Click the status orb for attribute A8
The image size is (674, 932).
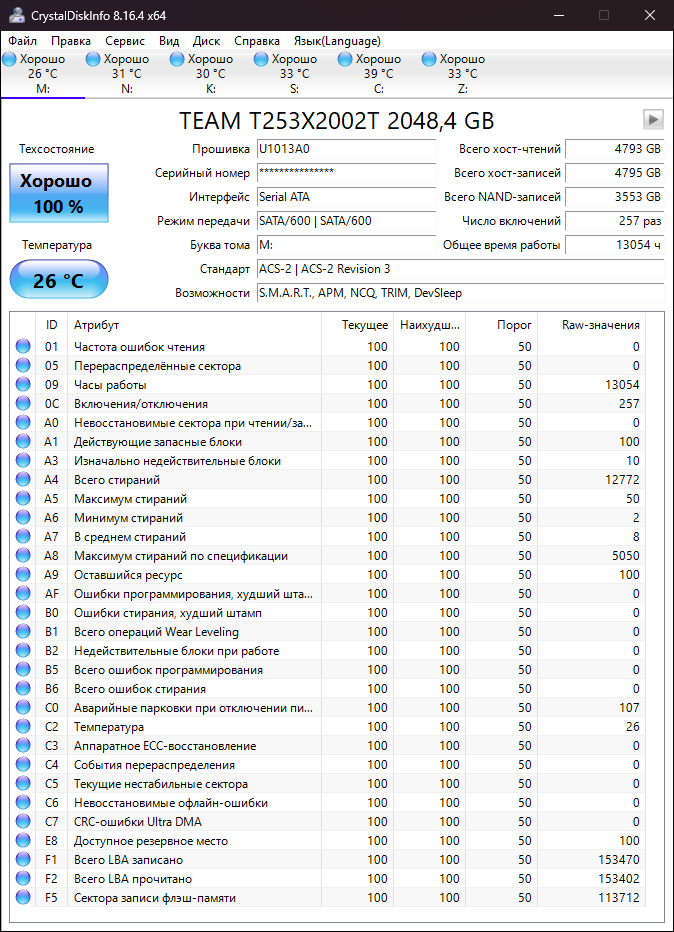[23, 555]
